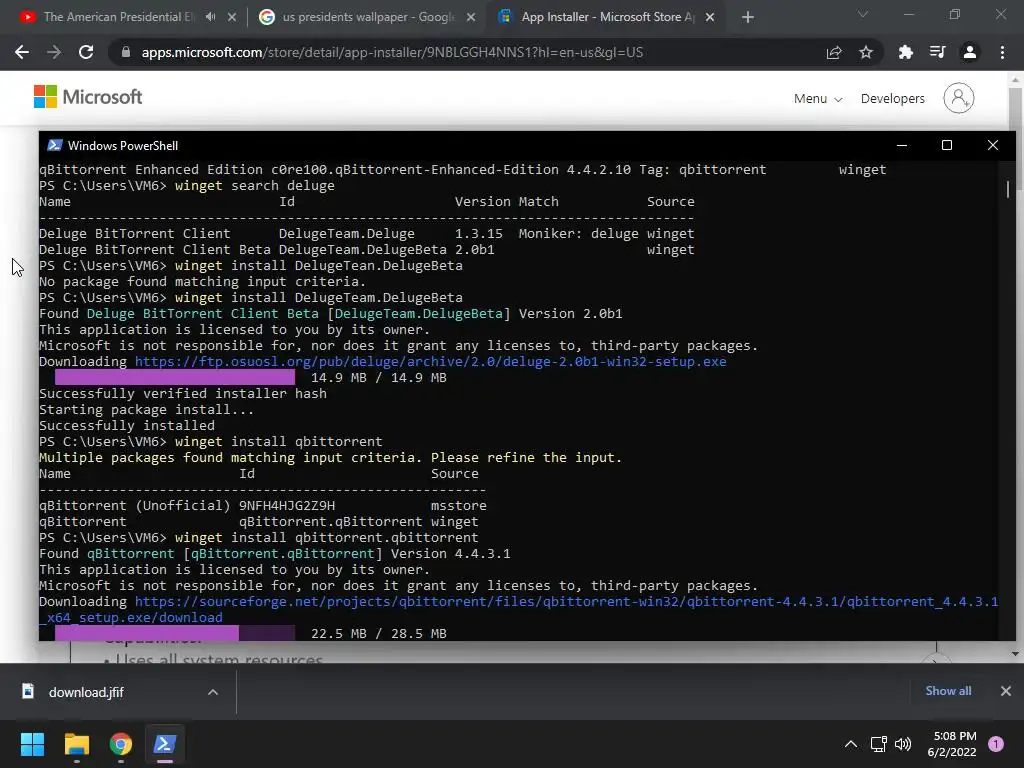Open the notification badge in taskbar
This screenshot has height=768, width=1024.
click(x=996, y=744)
